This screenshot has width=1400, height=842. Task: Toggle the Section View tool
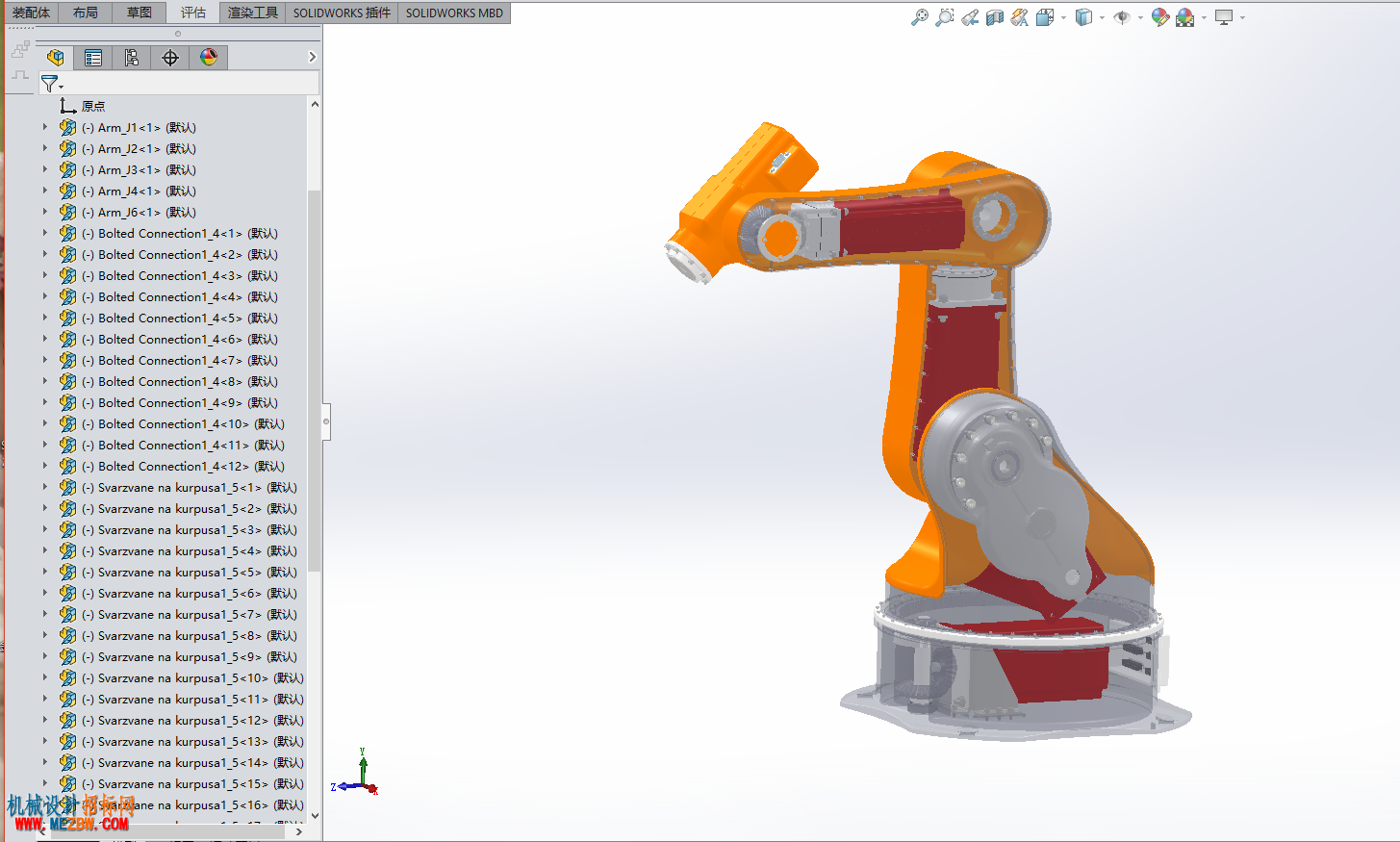[x=995, y=16]
